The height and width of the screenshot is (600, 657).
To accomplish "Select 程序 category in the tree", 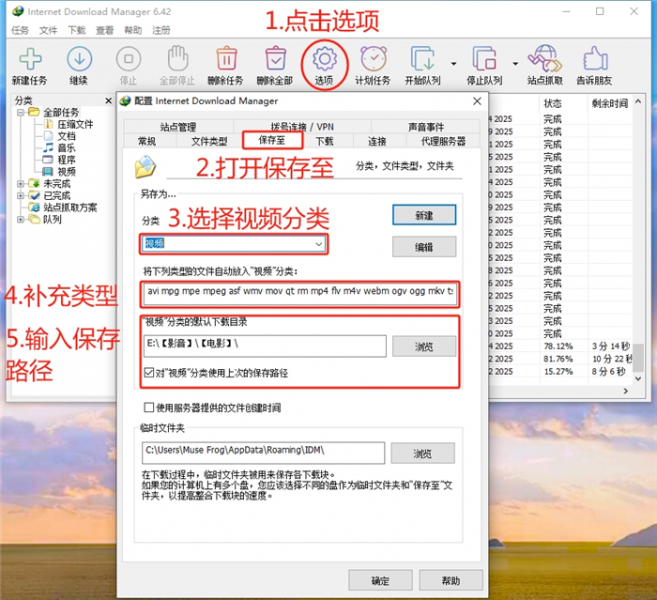I will 66,160.
